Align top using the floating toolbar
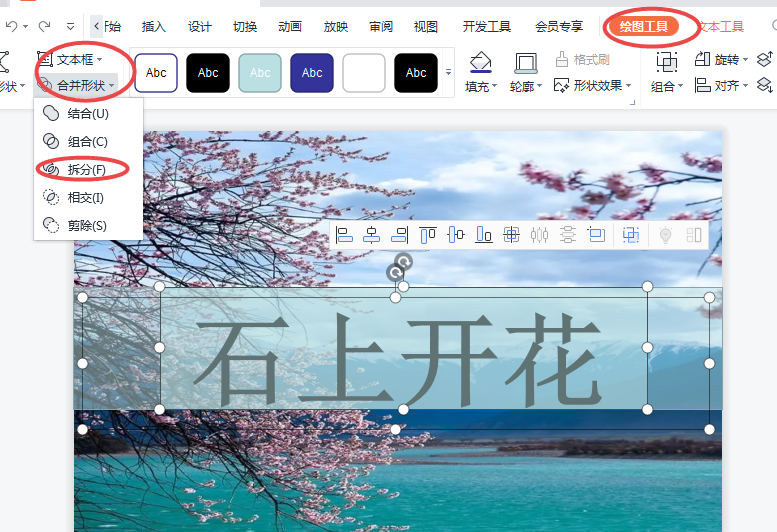The width and height of the screenshot is (777, 532). (428, 234)
